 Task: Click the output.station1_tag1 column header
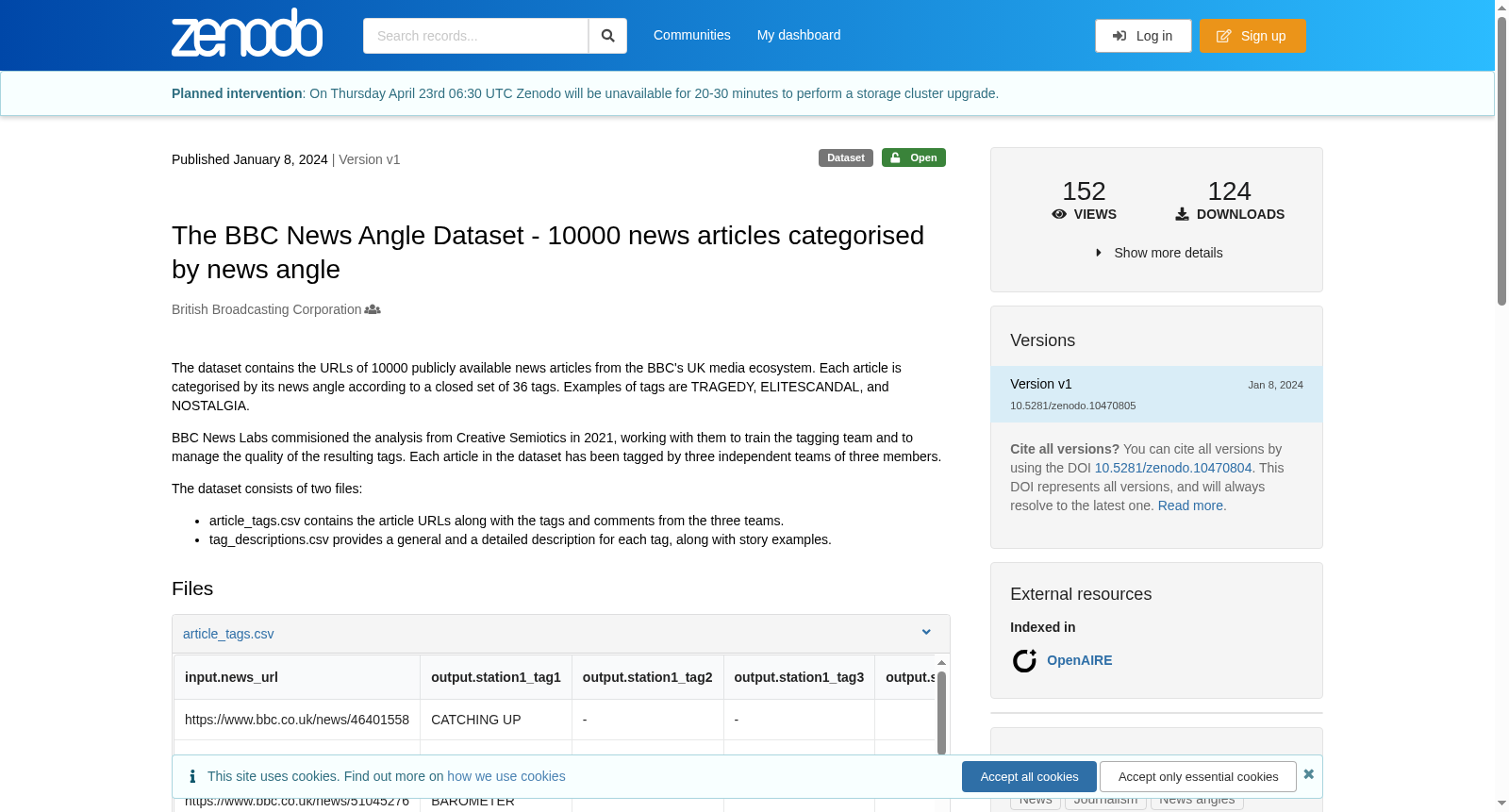(496, 677)
